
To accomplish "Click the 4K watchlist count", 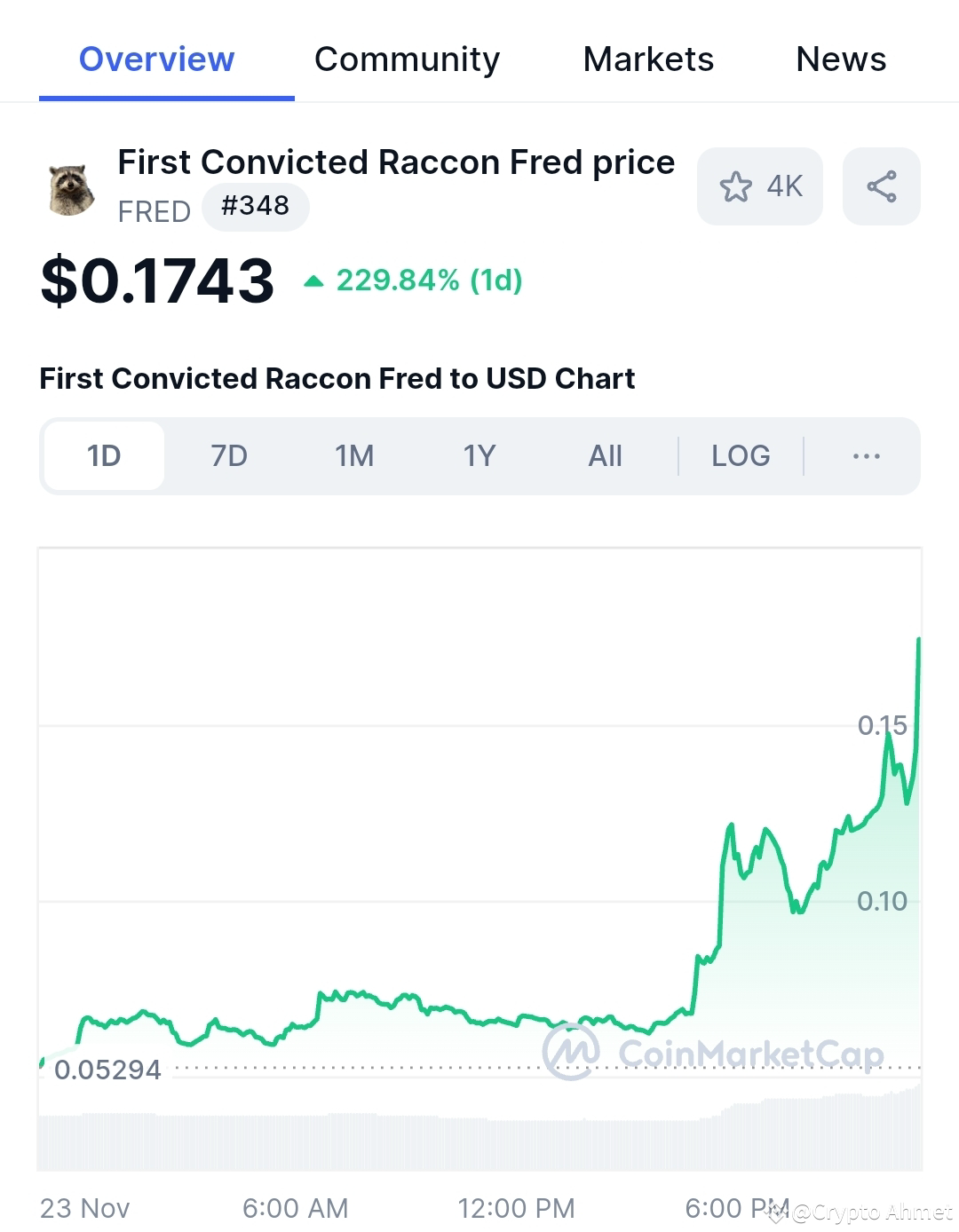I will pyautogui.click(x=782, y=186).
